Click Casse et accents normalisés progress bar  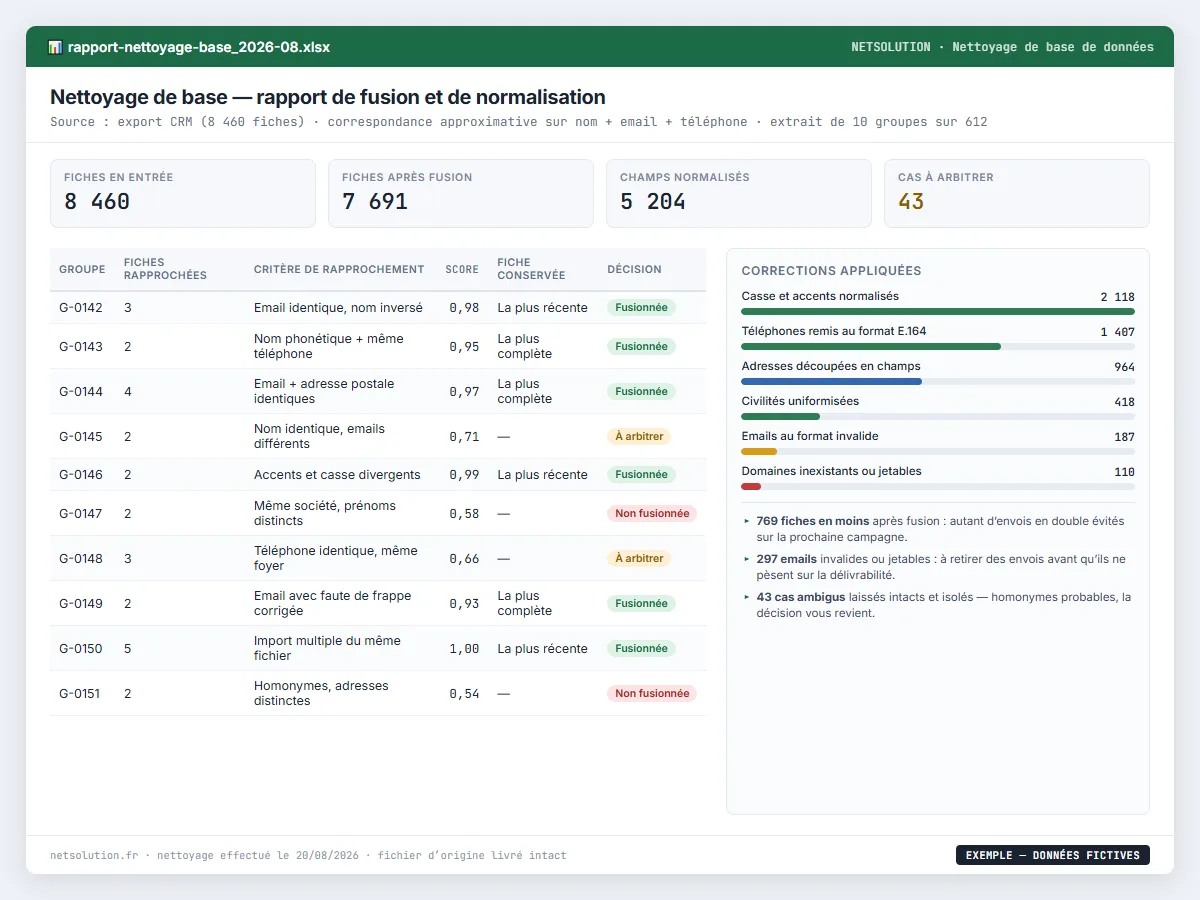[x=938, y=311]
